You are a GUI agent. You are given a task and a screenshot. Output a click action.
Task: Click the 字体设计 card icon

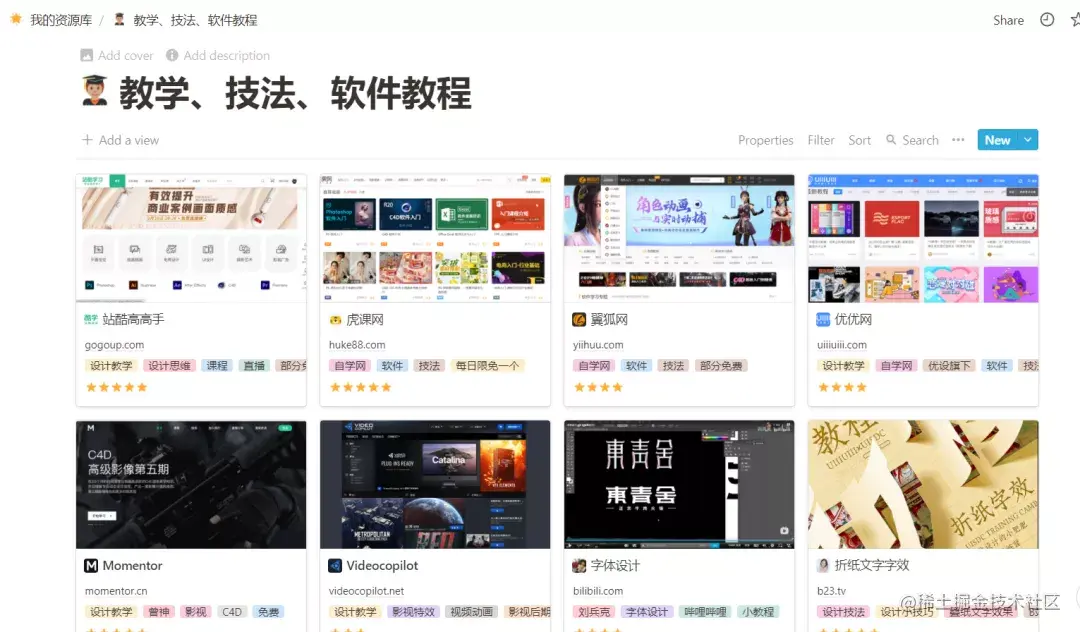tap(579, 565)
